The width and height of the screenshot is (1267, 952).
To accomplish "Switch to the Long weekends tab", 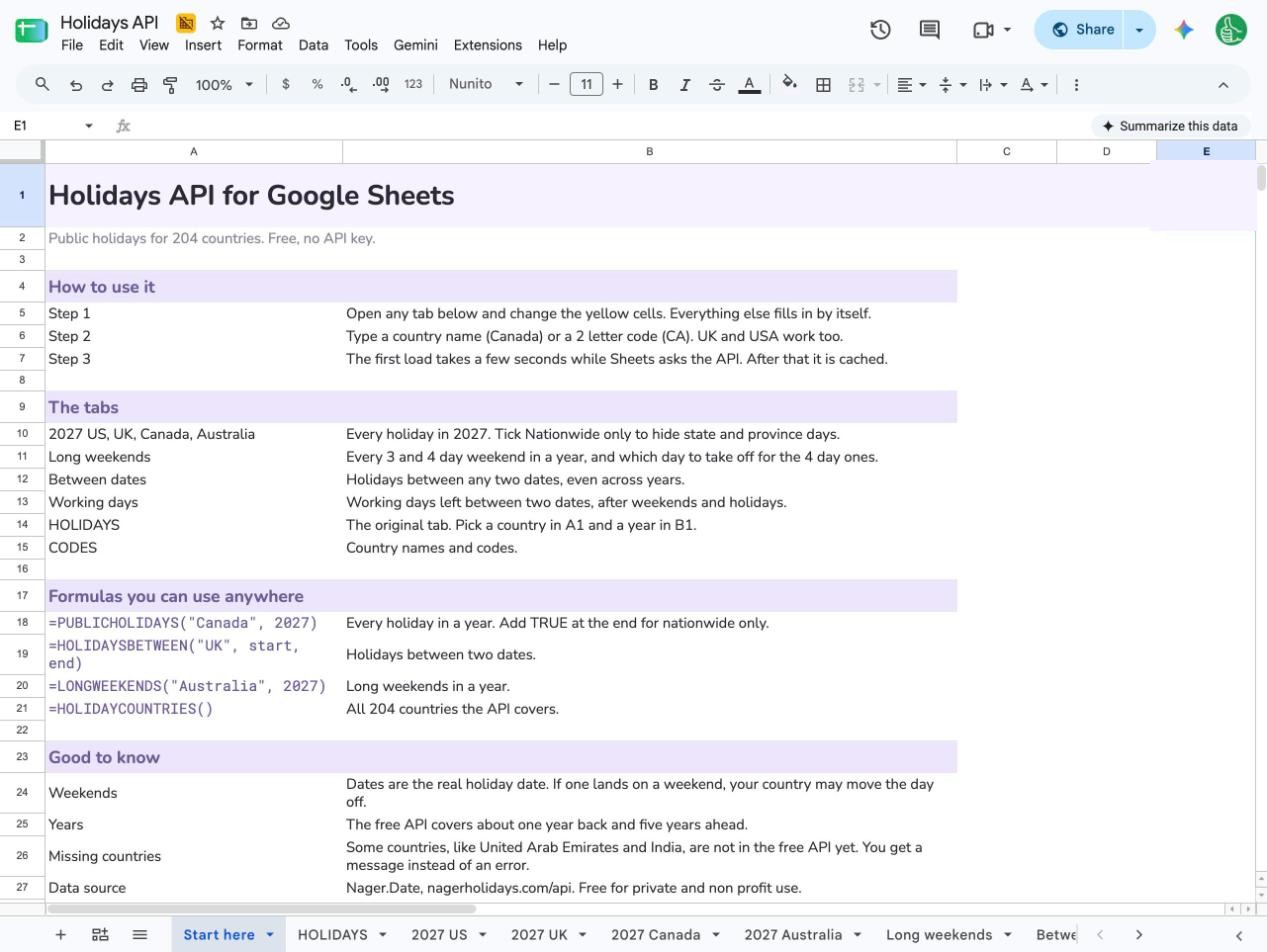I will tap(939, 934).
